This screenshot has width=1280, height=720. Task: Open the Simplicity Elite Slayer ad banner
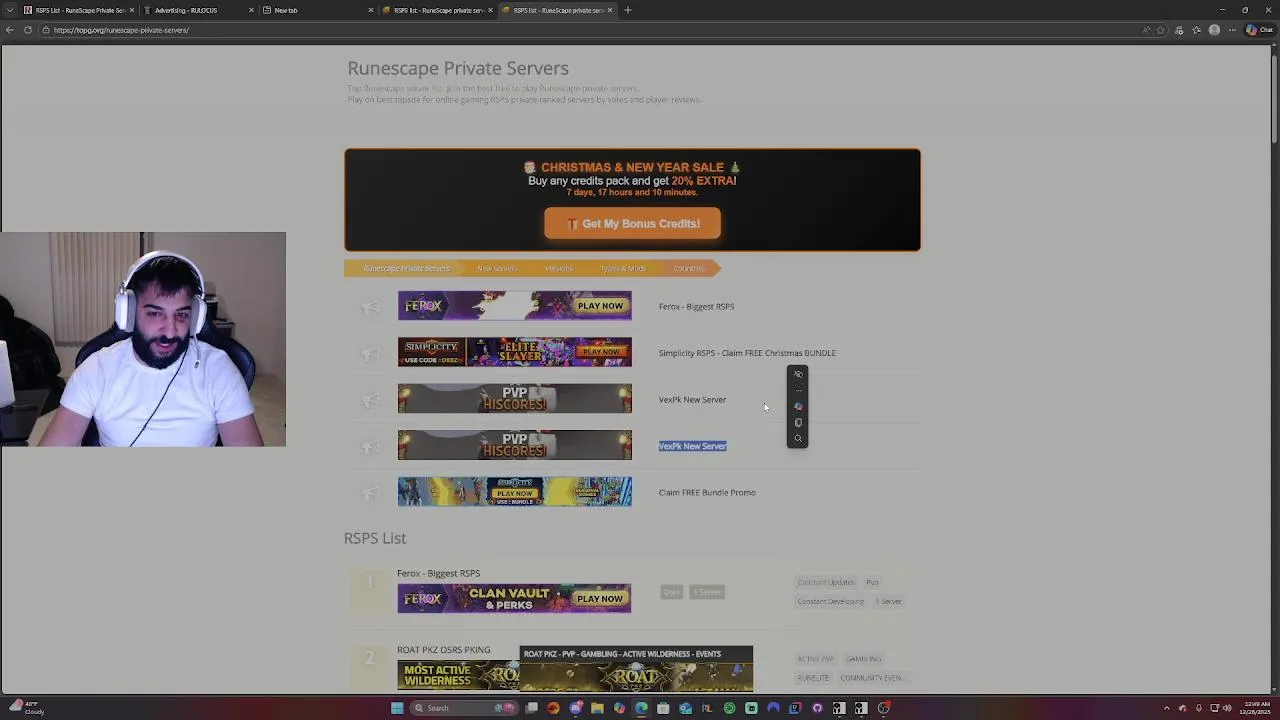tap(515, 352)
